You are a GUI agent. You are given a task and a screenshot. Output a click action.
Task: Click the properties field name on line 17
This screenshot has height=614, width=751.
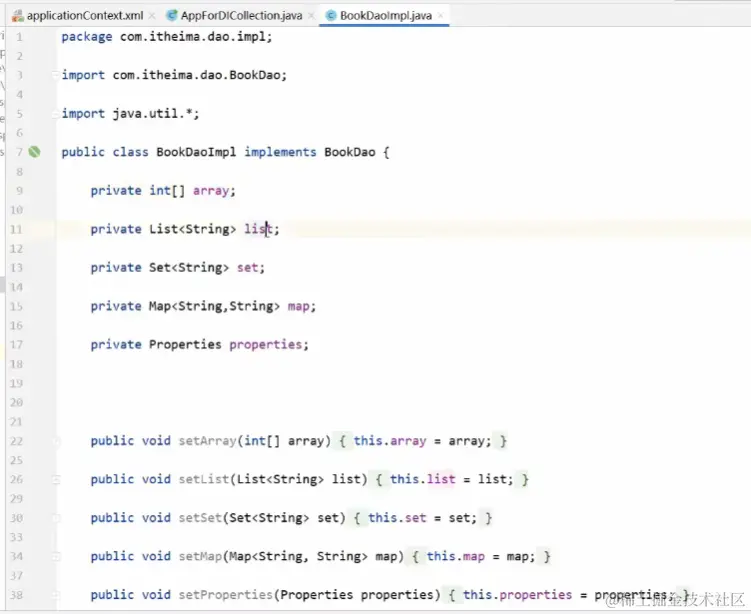click(265, 344)
